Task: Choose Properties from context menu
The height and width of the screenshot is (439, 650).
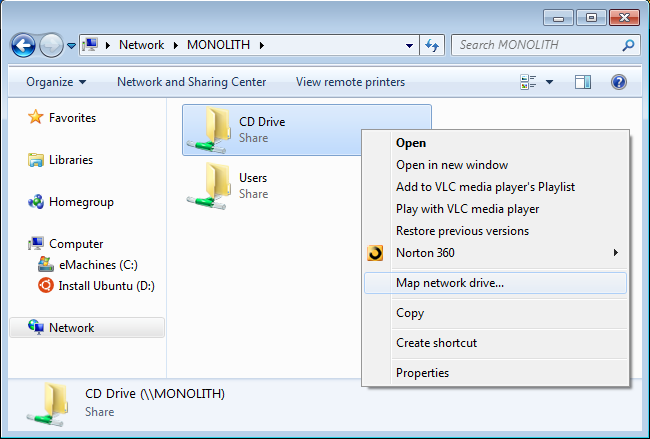Action: (495, 373)
